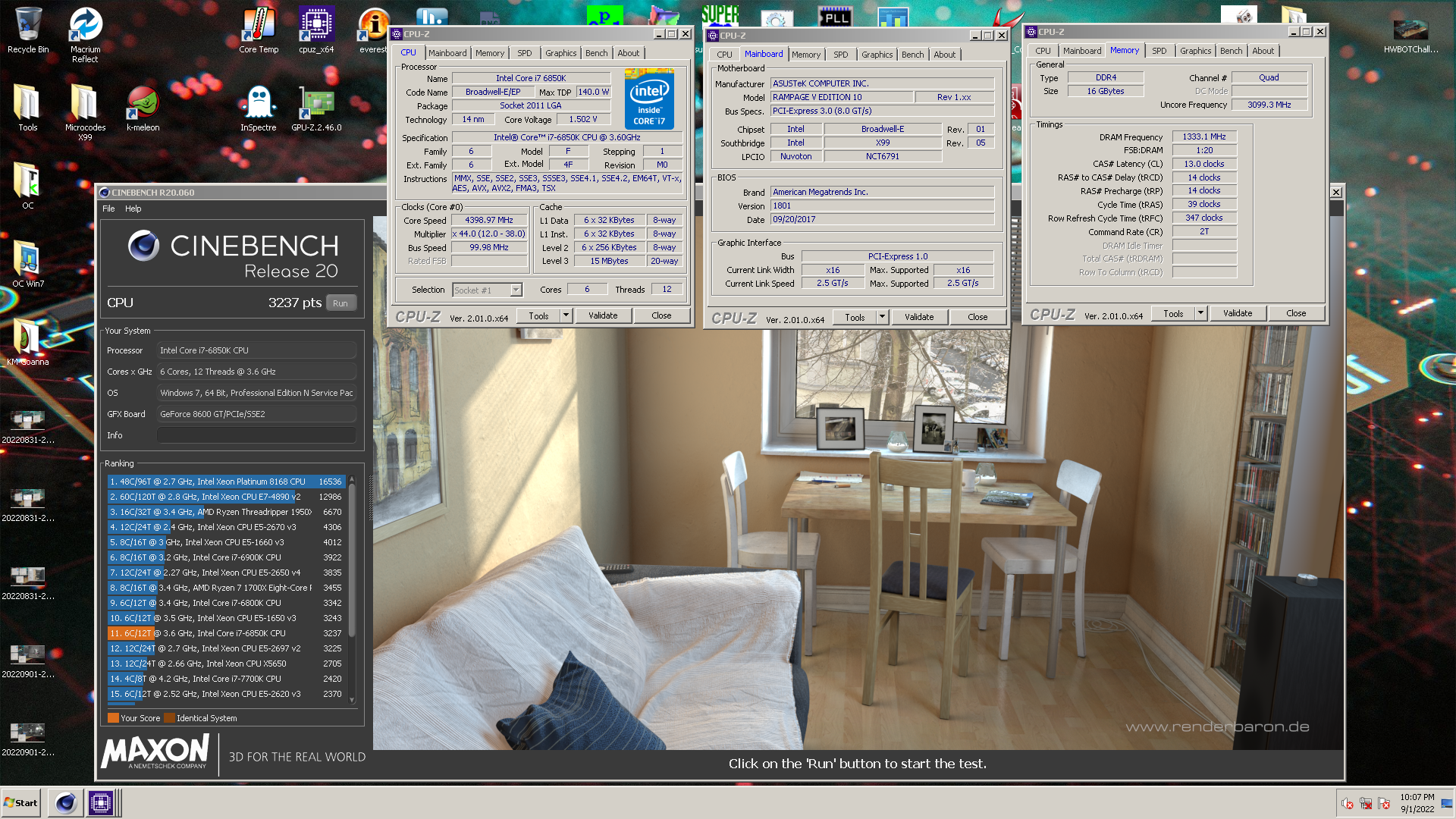Open the Microcodes X99 folder
The image size is (1456, 819).
85,112
